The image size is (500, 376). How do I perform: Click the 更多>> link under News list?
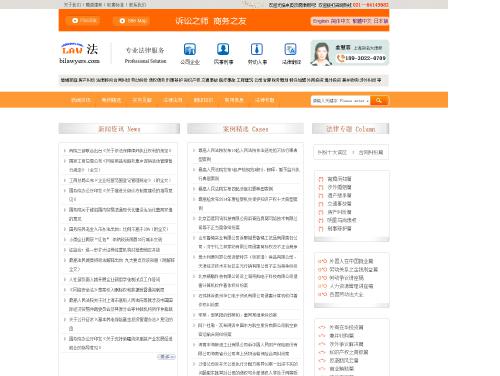click(166, 357)
